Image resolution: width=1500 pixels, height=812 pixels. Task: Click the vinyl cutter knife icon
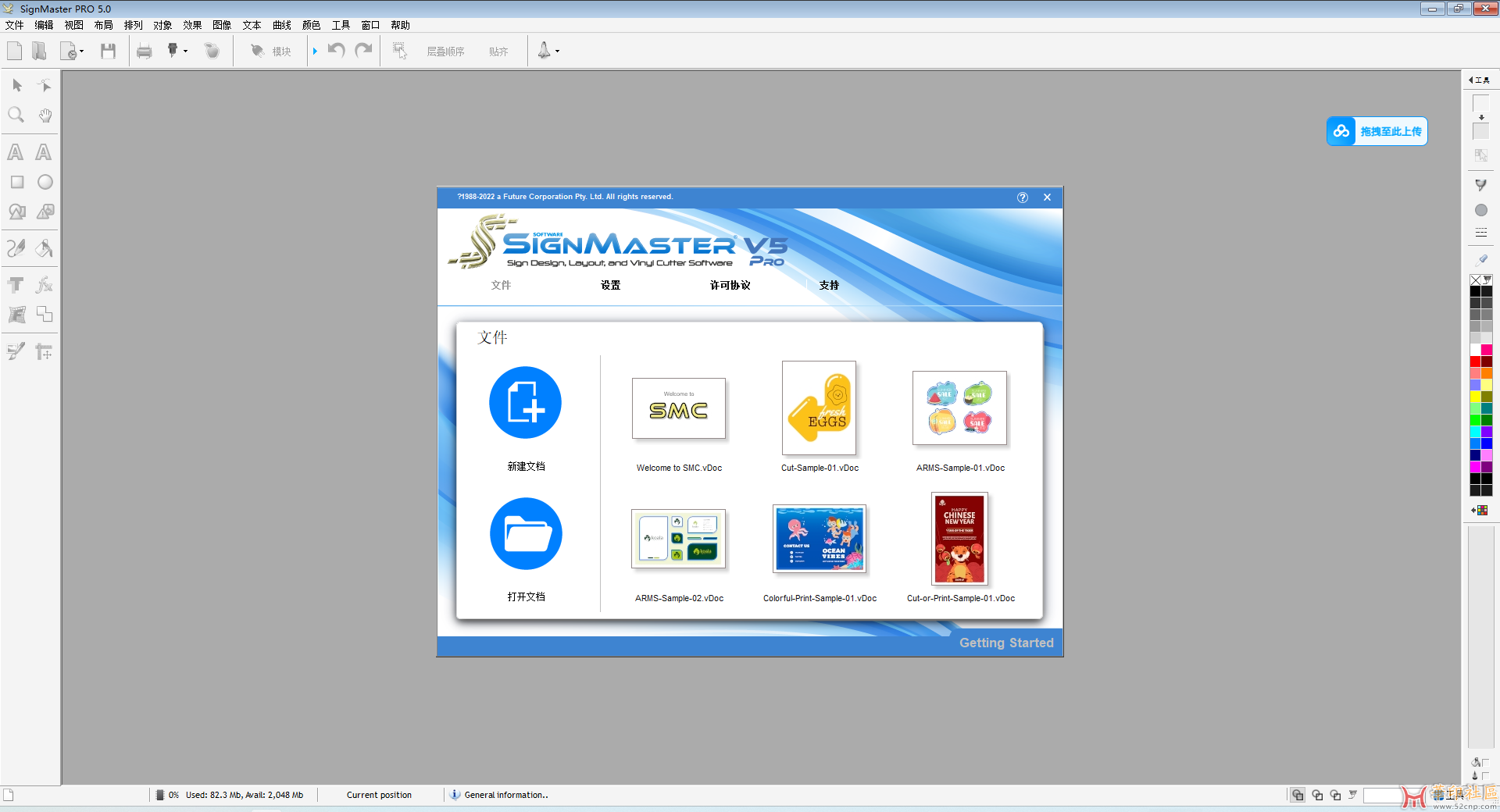[173, 51]
